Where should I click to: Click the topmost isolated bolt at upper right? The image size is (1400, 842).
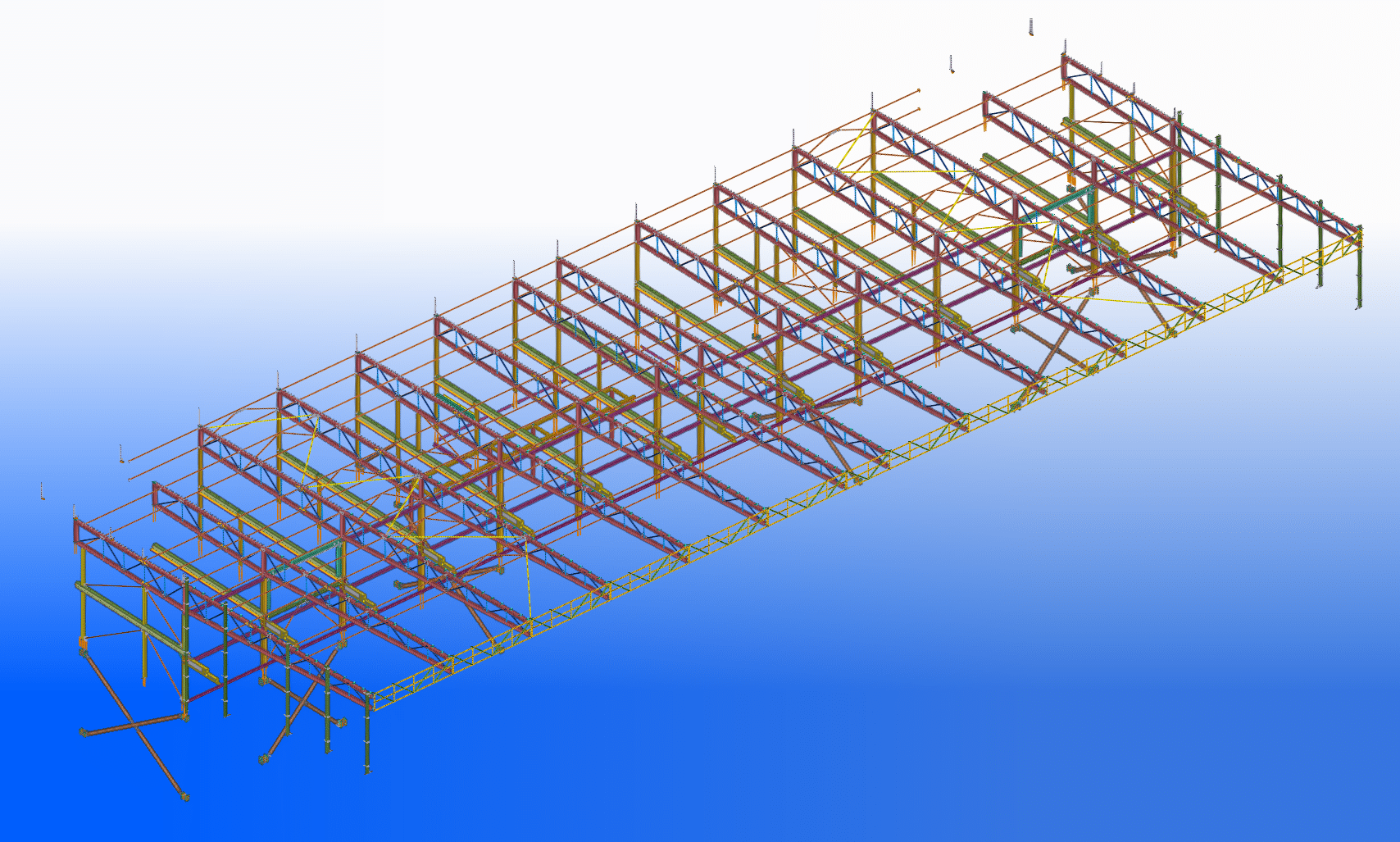[1031, 27]
